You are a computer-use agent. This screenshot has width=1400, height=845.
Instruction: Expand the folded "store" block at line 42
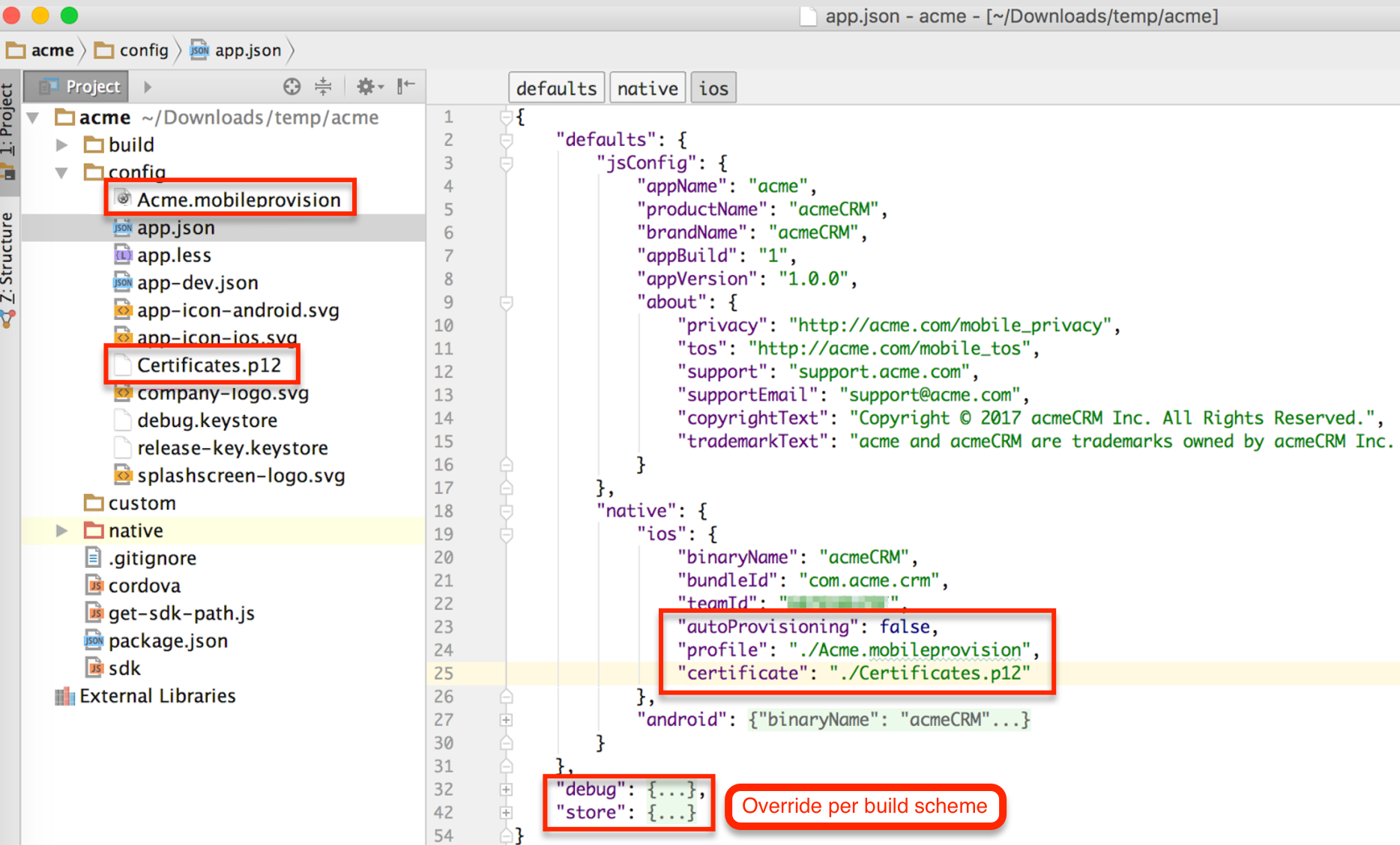coord(507,813)
